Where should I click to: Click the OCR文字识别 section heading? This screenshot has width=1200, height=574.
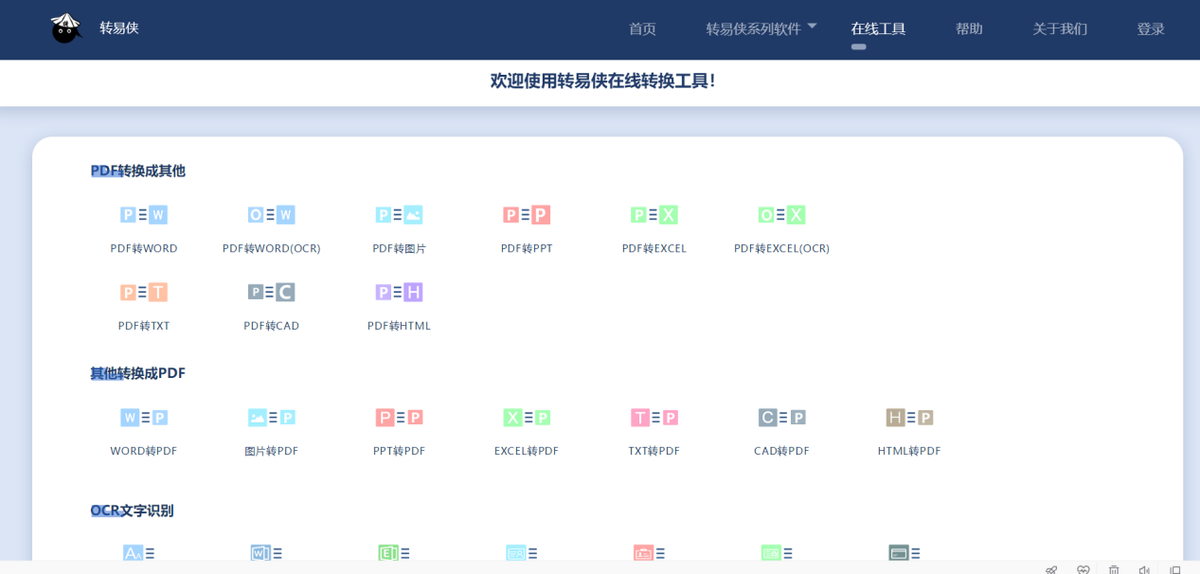[x=132, y=511]
